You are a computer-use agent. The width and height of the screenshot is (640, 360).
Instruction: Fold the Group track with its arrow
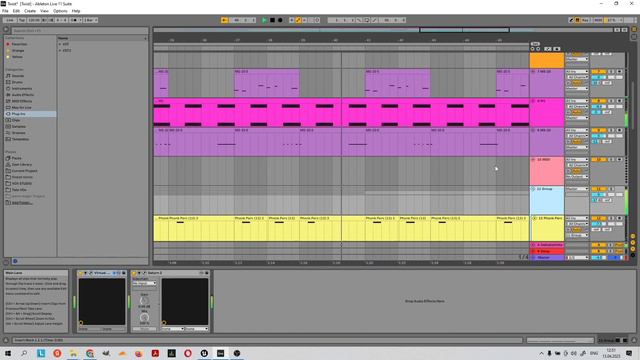click(533, 189)
